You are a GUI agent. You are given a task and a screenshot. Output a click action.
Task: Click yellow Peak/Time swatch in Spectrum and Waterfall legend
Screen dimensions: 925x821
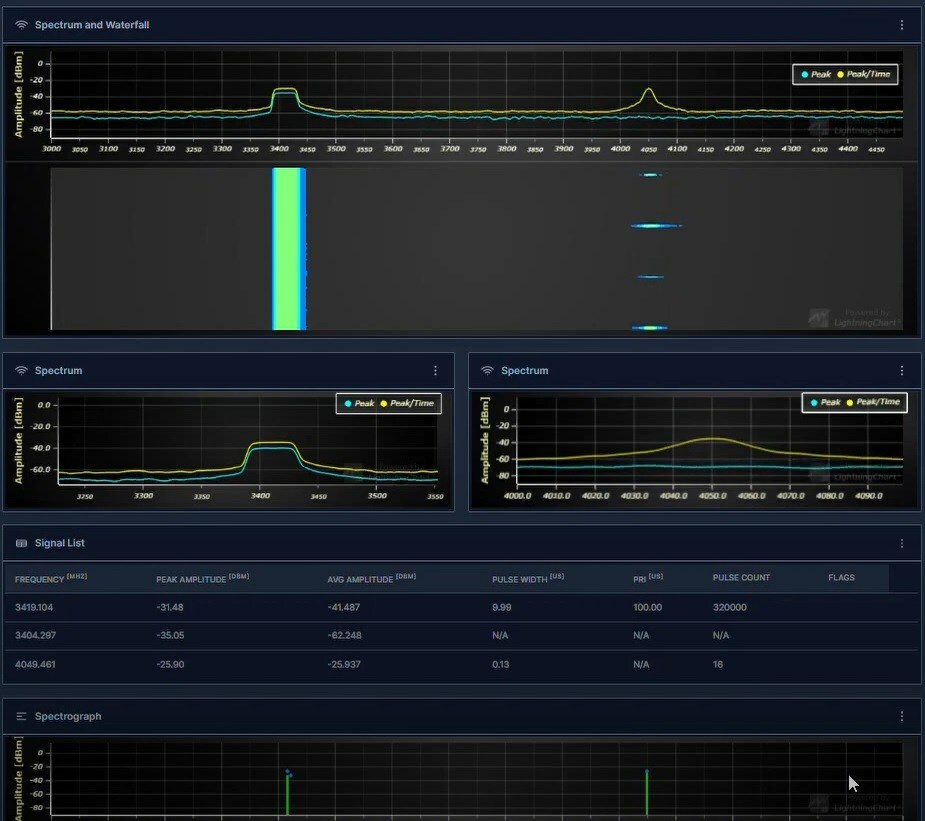(841, 74)
